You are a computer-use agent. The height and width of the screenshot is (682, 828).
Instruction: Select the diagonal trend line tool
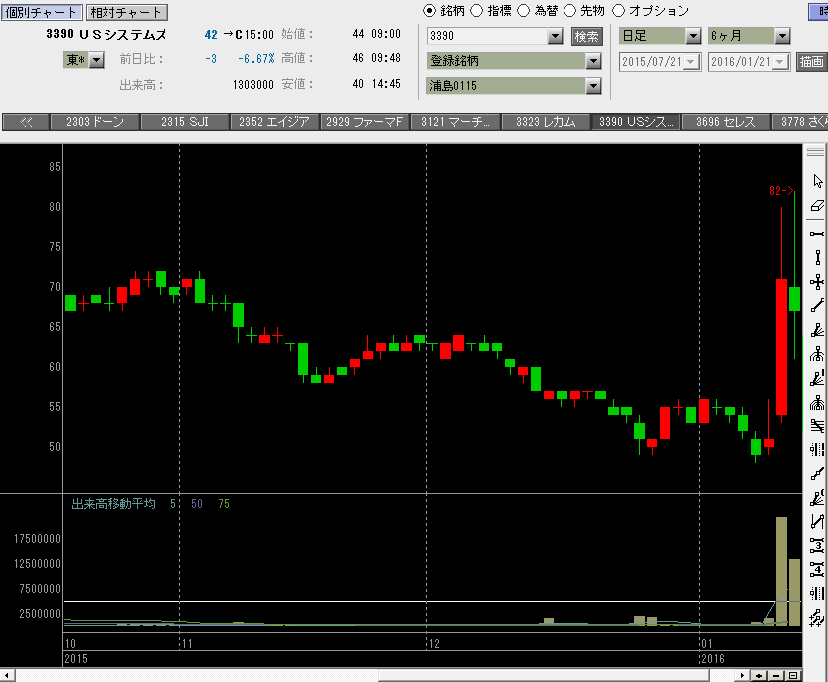817,306
